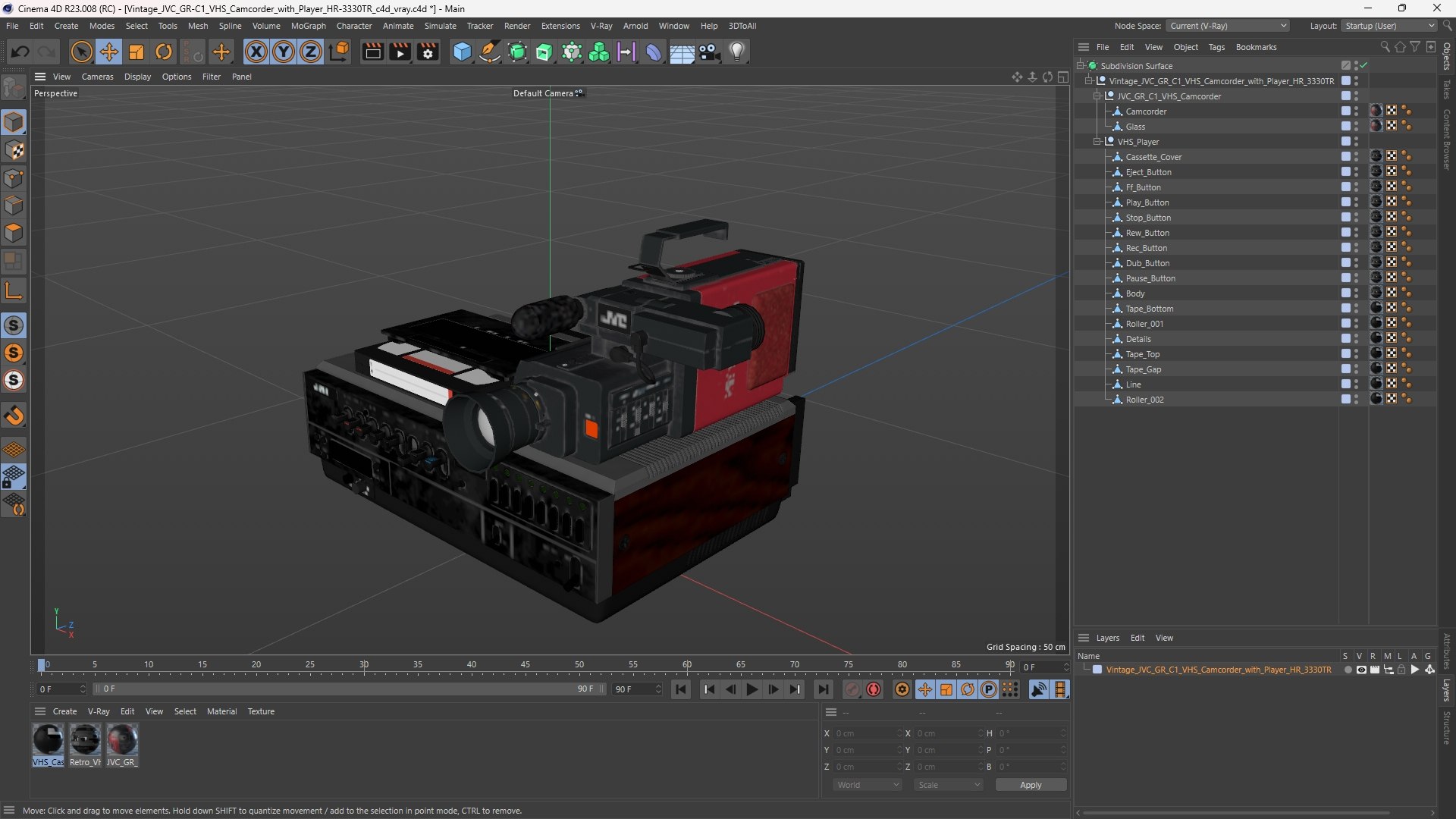
Task: Open the V-Ray menu in menu bar
Action: [x=601, y=26]
